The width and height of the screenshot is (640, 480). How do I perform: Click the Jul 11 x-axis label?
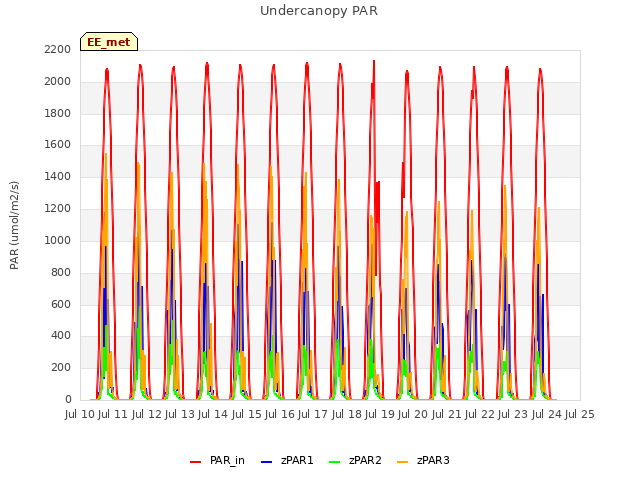[113, 415]
